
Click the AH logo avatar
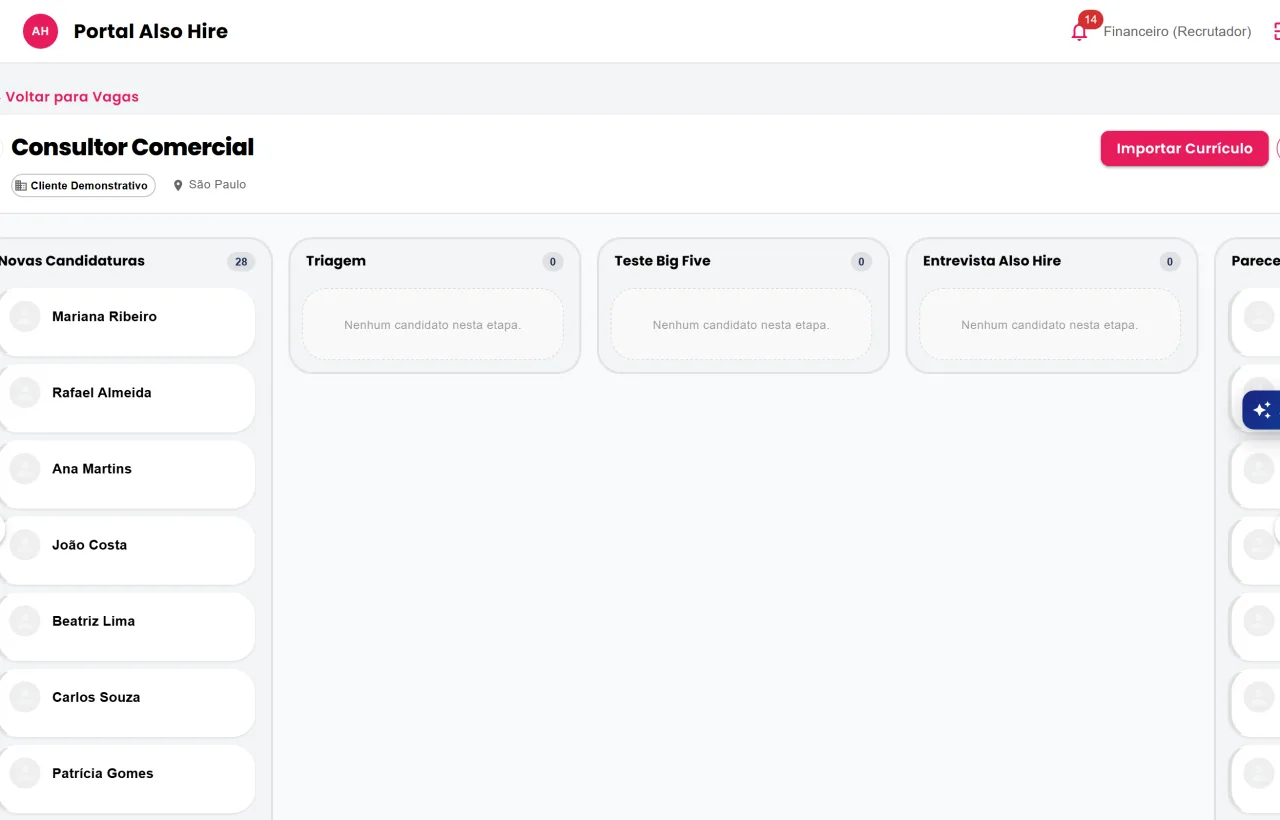[40, 31]
